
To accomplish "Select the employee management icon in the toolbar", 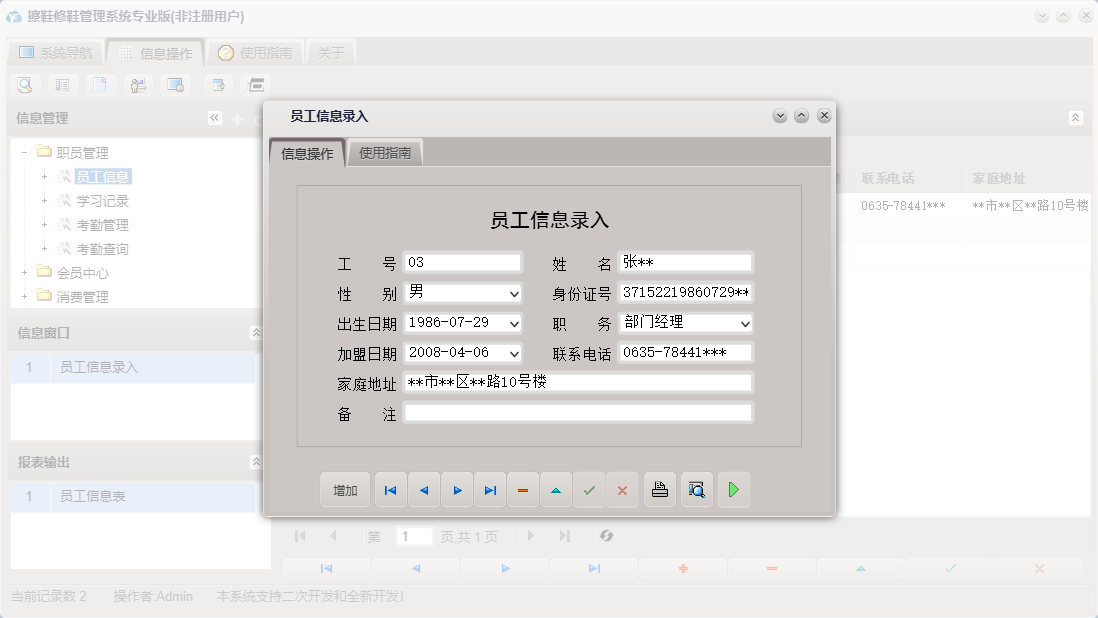I will pyautogui.click(x=138, y=85).
